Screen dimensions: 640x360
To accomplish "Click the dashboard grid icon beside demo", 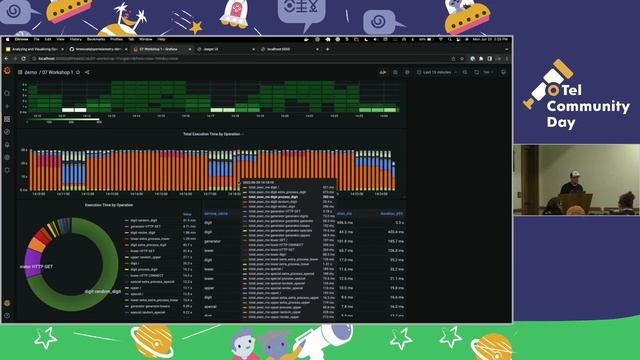I will point(20,72).
